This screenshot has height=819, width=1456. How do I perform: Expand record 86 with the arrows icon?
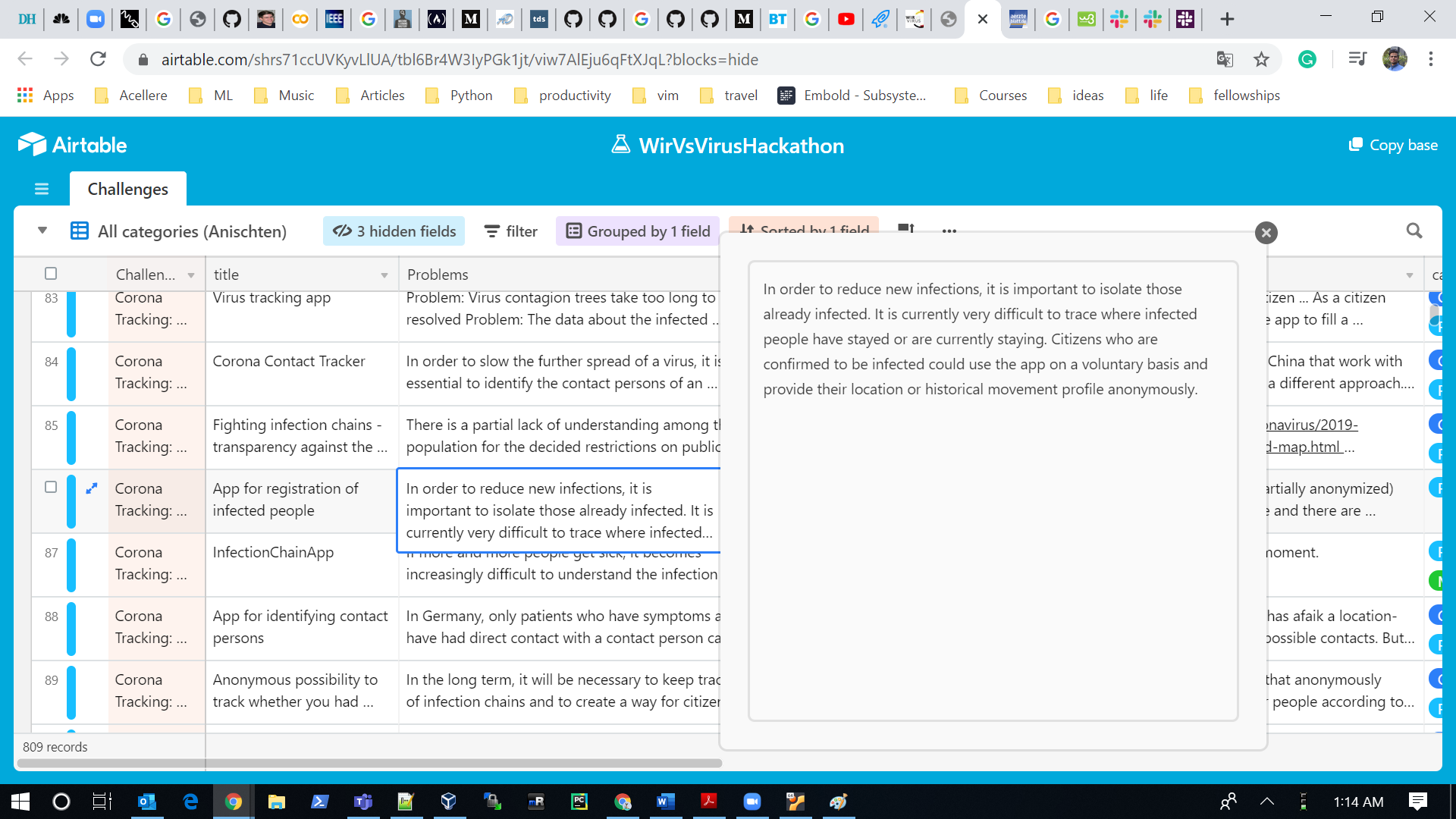pos(92,488)
